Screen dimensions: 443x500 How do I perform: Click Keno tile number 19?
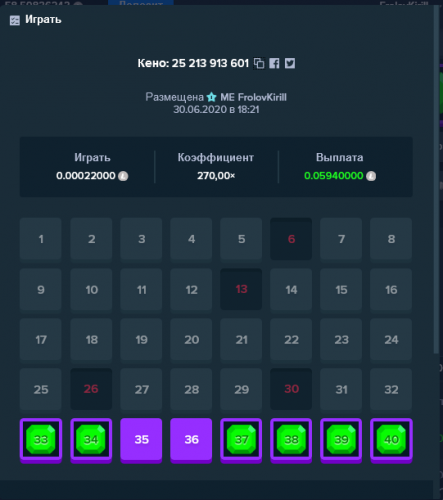tap(141, 339)
